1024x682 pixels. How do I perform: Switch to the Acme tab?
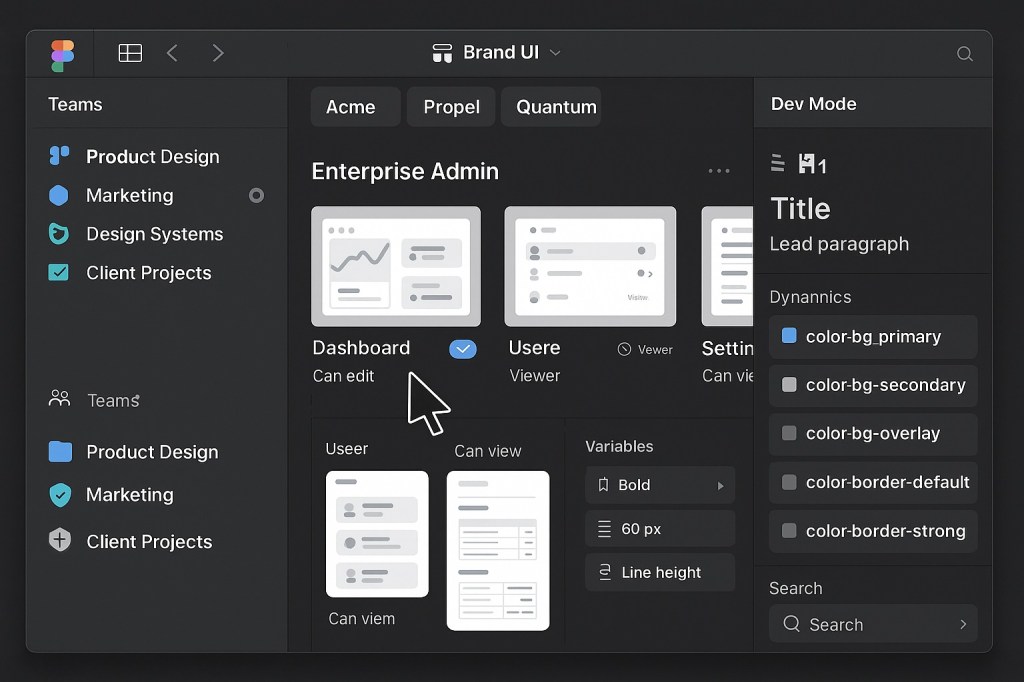tap(354, 106)
